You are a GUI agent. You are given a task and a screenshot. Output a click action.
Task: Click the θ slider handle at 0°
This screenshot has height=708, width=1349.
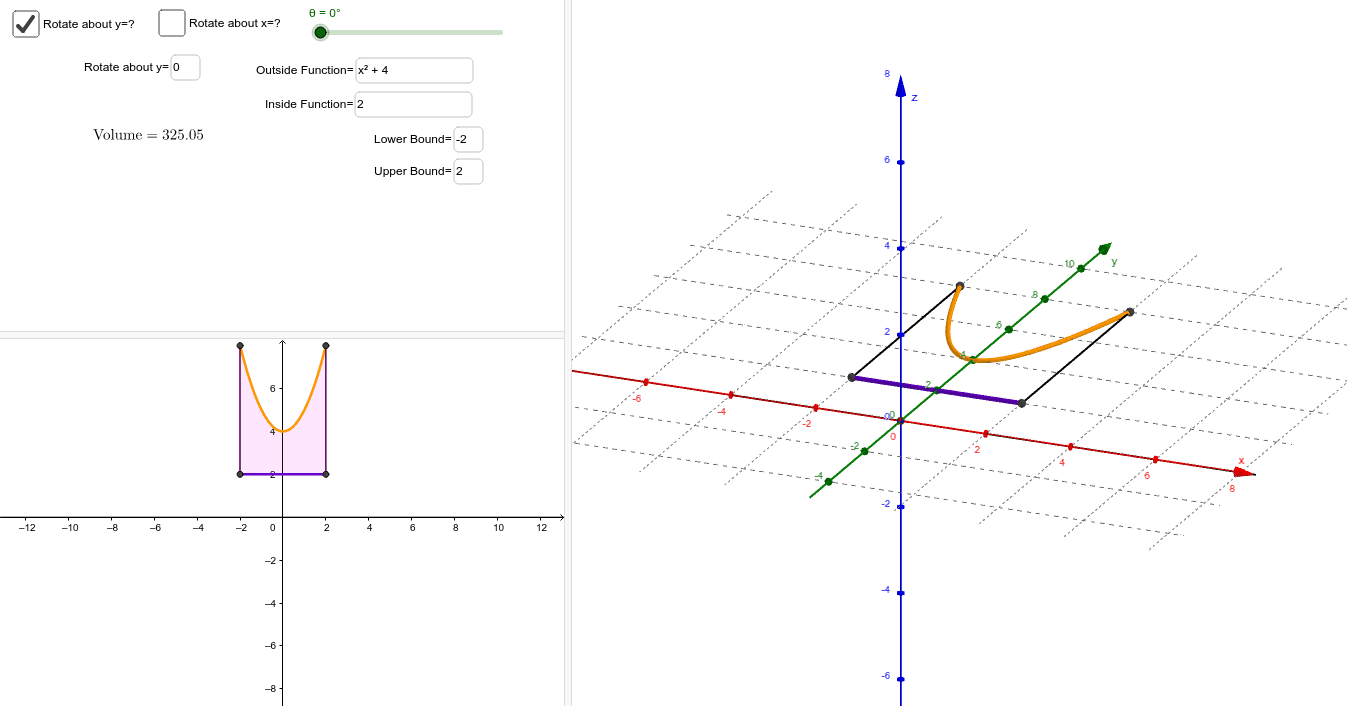pyautogui.click(x=321, y=32)
